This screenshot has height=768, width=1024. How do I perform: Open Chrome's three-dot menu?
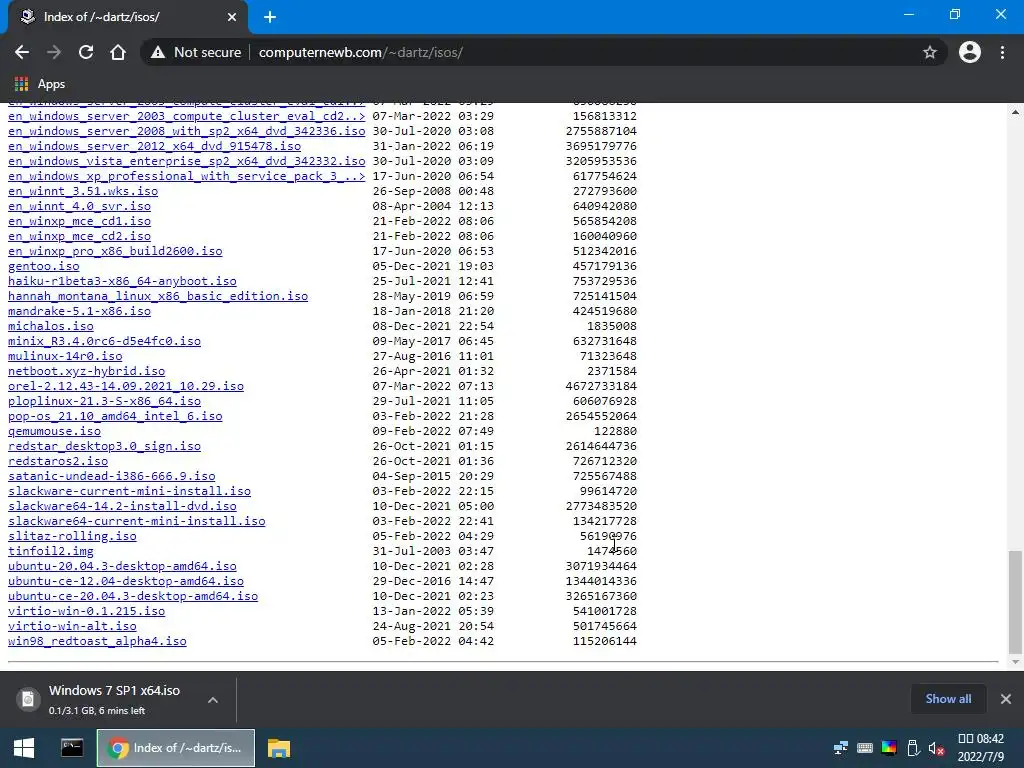coord(1002,52)
